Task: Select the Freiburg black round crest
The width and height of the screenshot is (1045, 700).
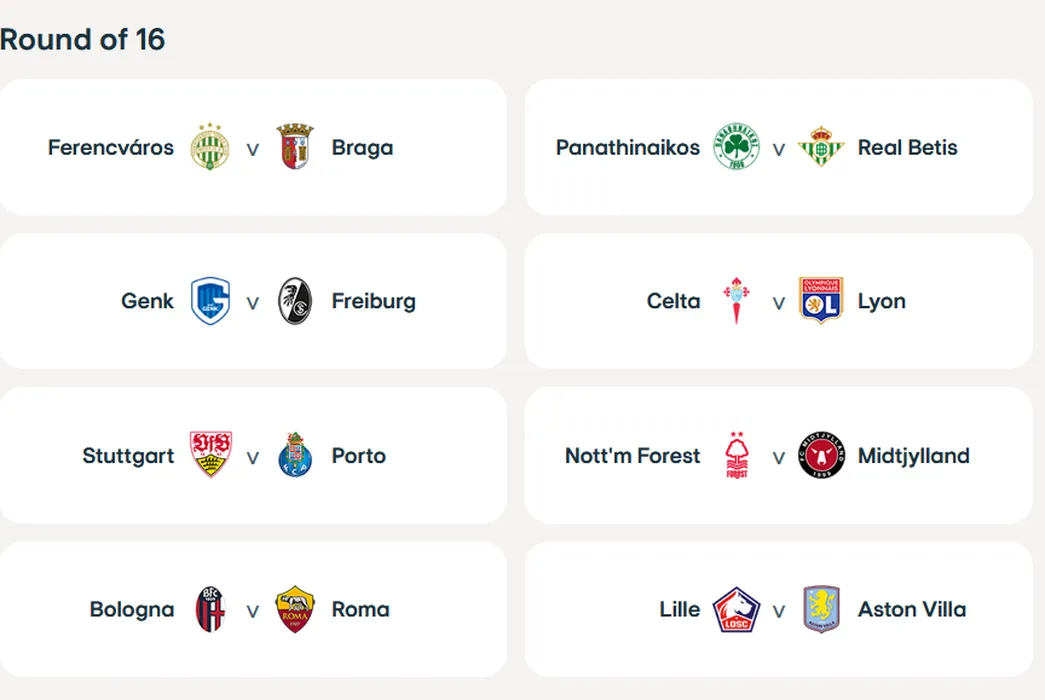Action: pyautogui.click(x=295, y=301)
